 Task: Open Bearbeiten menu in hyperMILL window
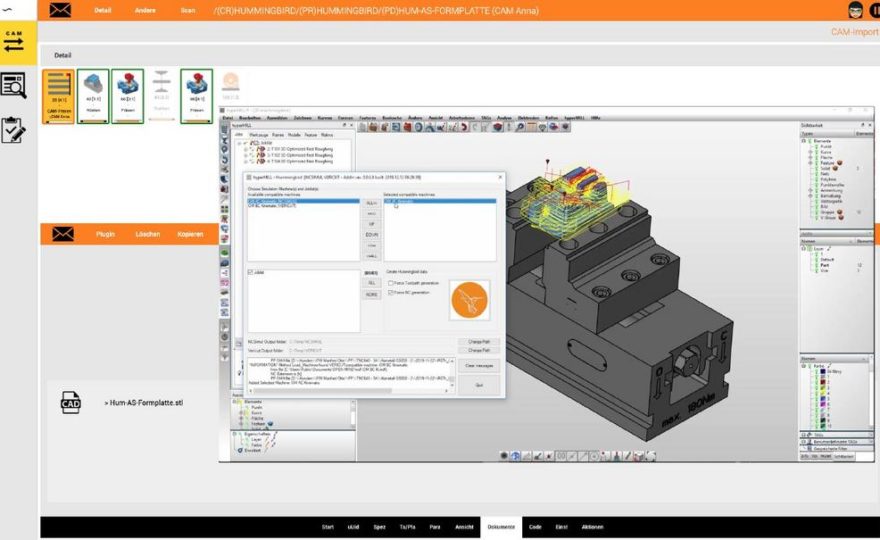tap(250, 118)
